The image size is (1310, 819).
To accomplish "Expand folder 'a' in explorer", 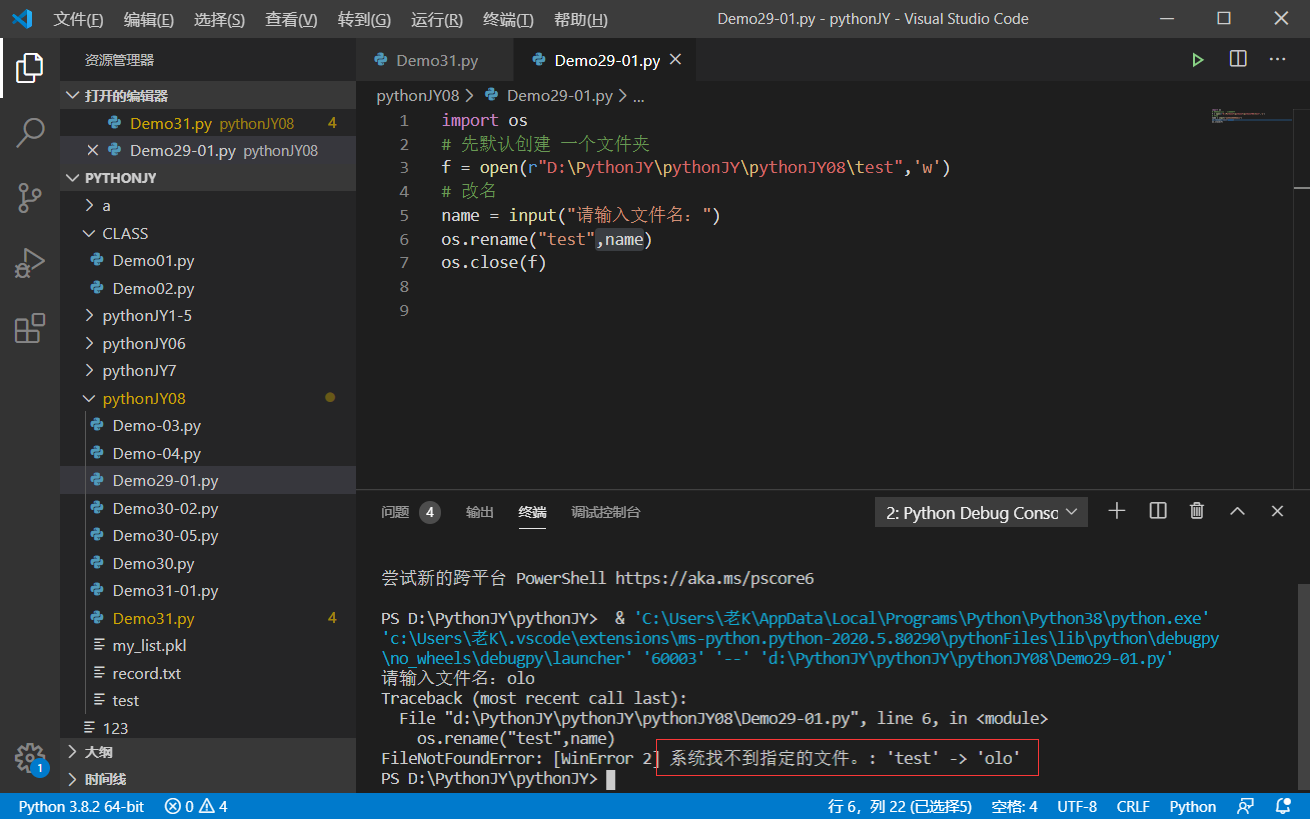I will 208,205.
